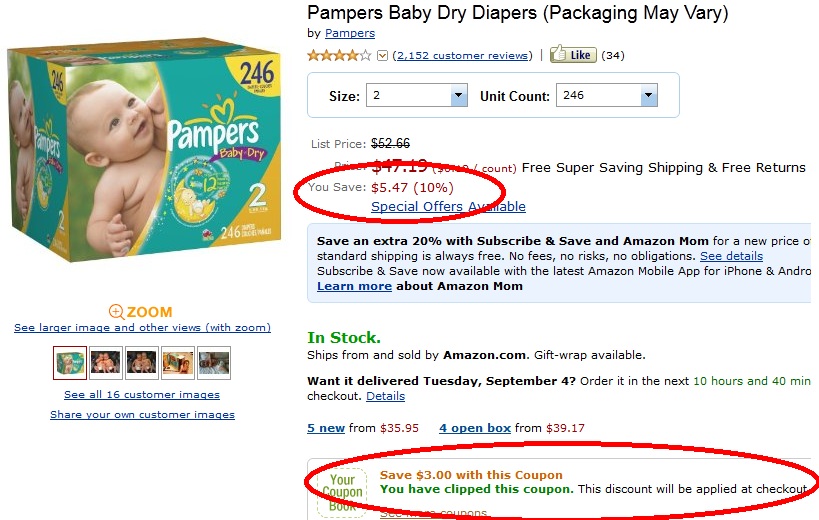Click the Special Offers Available link

coord(448,207)
